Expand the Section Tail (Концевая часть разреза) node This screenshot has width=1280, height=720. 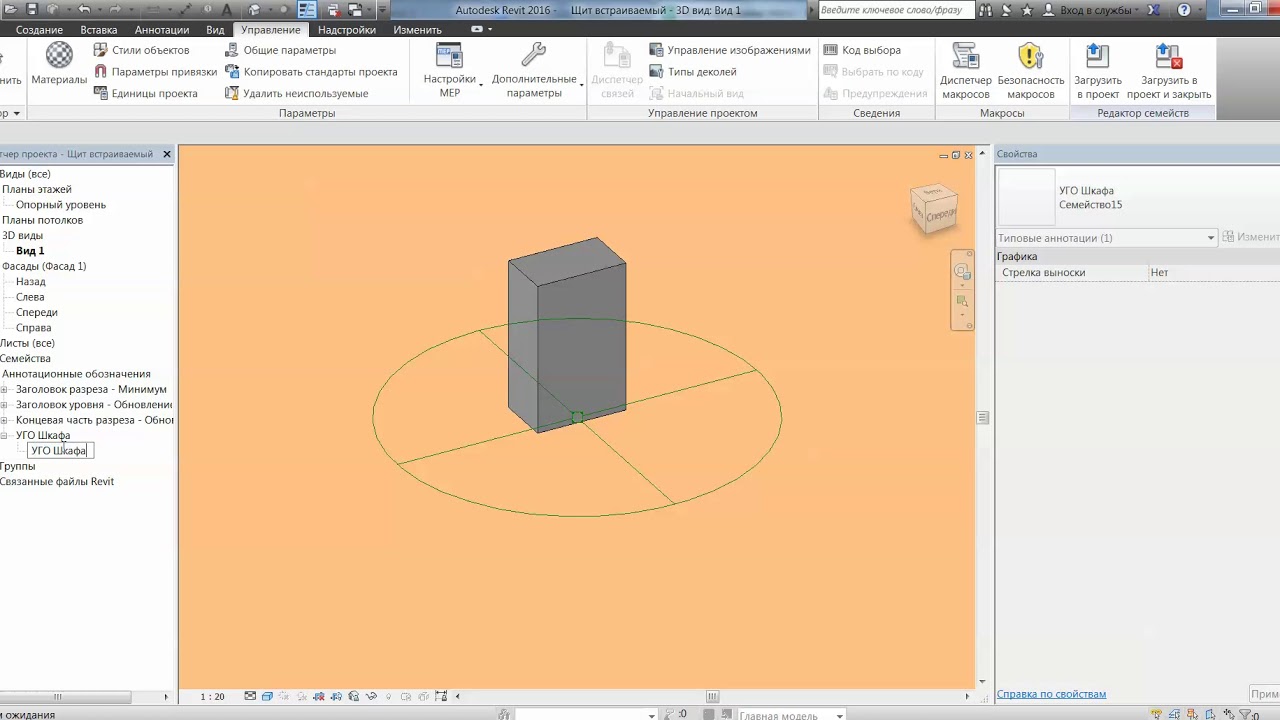[4, 420]
